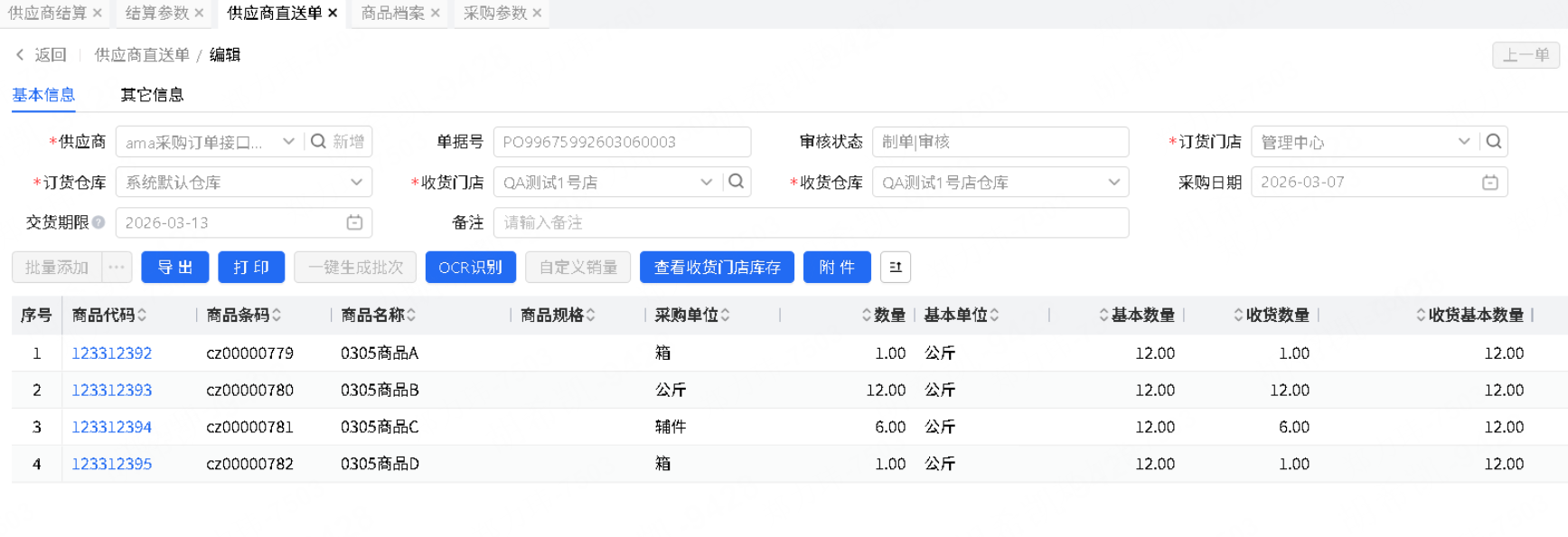Click the 附件 button
Image resolution: width=1568 pixels, height=537 pixels.
837,268
